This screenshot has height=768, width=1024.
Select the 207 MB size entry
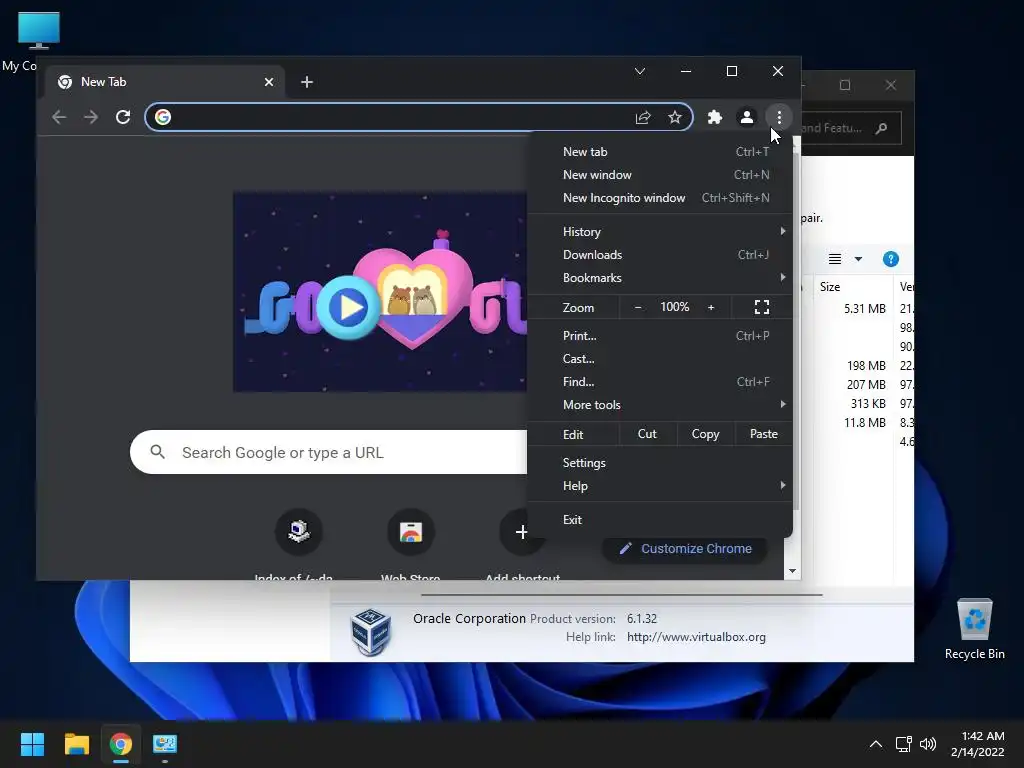click(x=866, y=385)
